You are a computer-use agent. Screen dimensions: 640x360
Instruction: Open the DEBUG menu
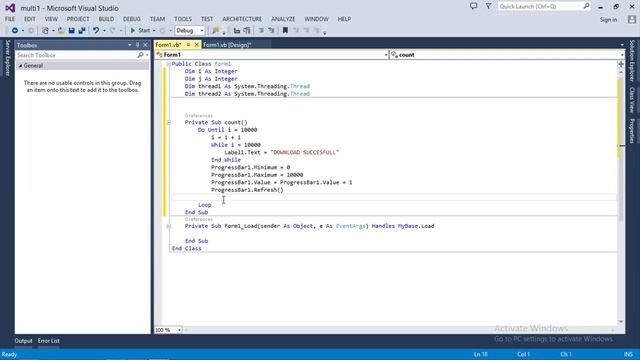pyautogui.click(x=131, y=19)
